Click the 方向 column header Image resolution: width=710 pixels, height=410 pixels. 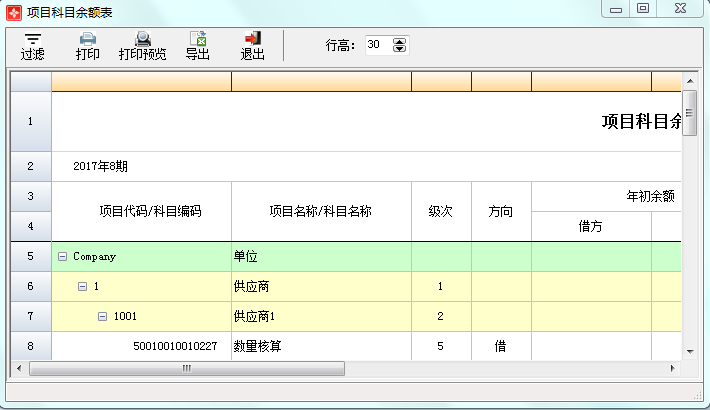(x=501, y=211)
